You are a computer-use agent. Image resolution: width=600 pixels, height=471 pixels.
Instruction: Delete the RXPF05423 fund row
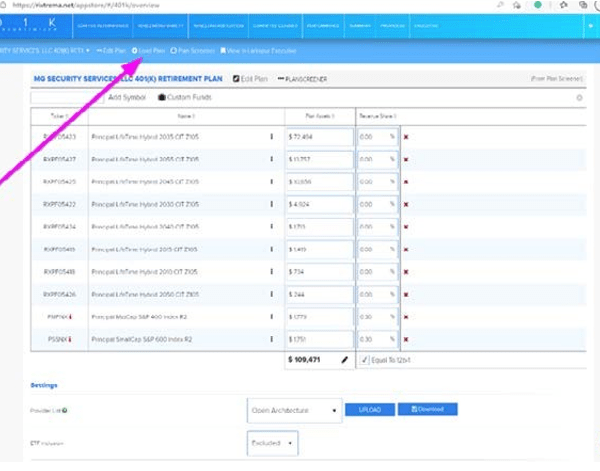tap(406, 136)
